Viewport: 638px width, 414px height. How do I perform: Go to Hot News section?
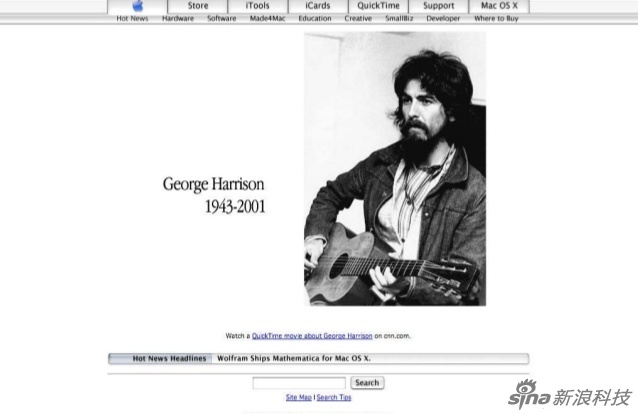[132, 19]
